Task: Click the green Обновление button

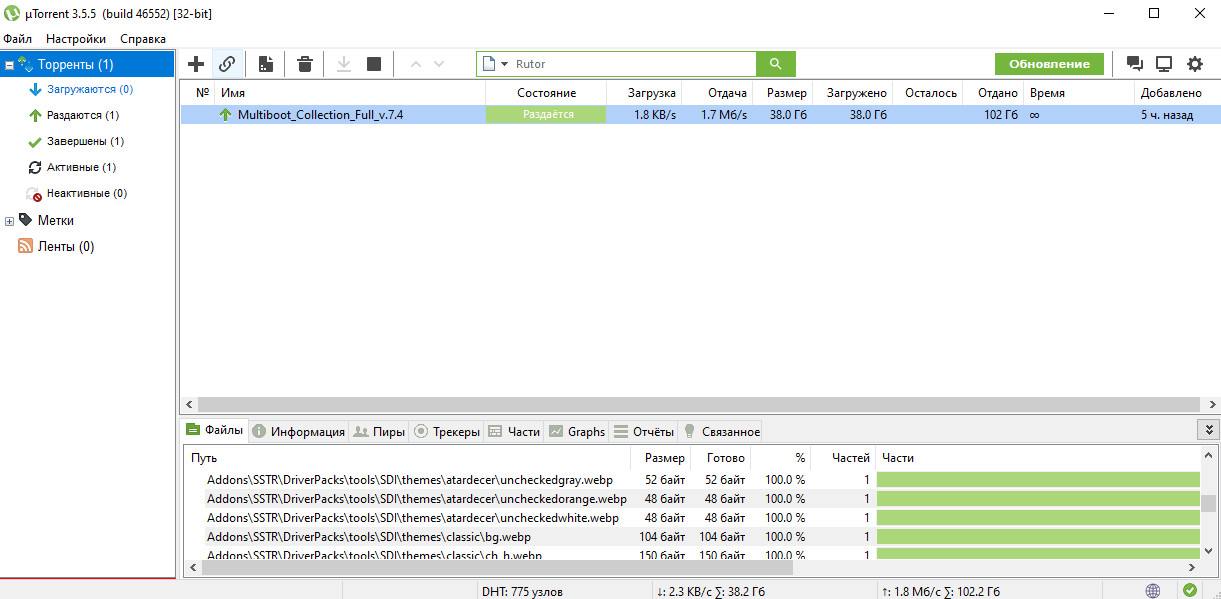Action: click(x=1049, y=64)
